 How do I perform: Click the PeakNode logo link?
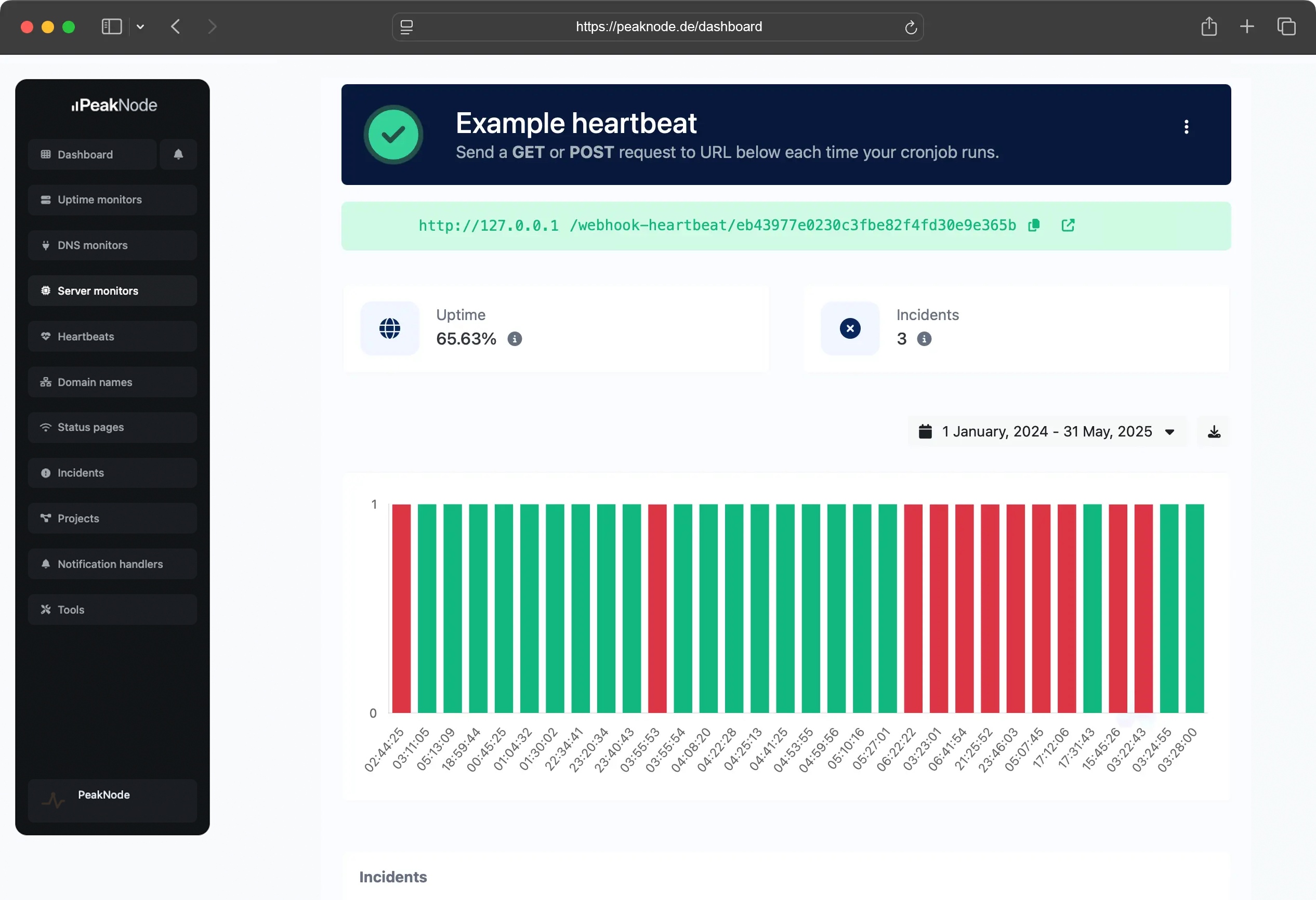click(x=114, y=105)
